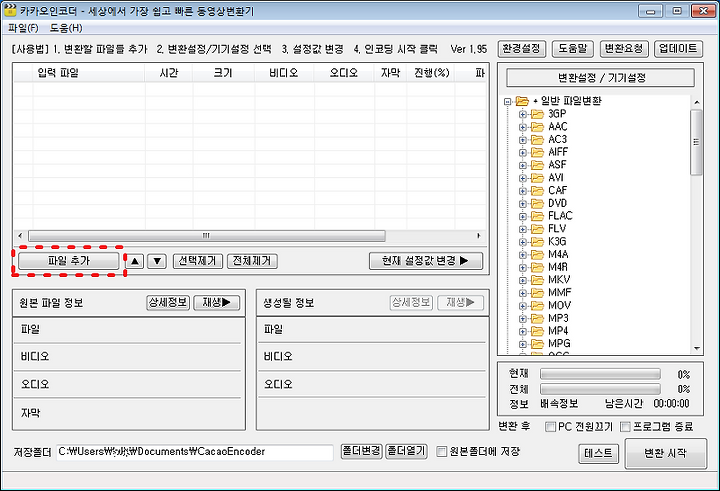Viewport: 720px width, 491px height.
Task: Select the M4R folder icon
Action: (x=537, y=267)
